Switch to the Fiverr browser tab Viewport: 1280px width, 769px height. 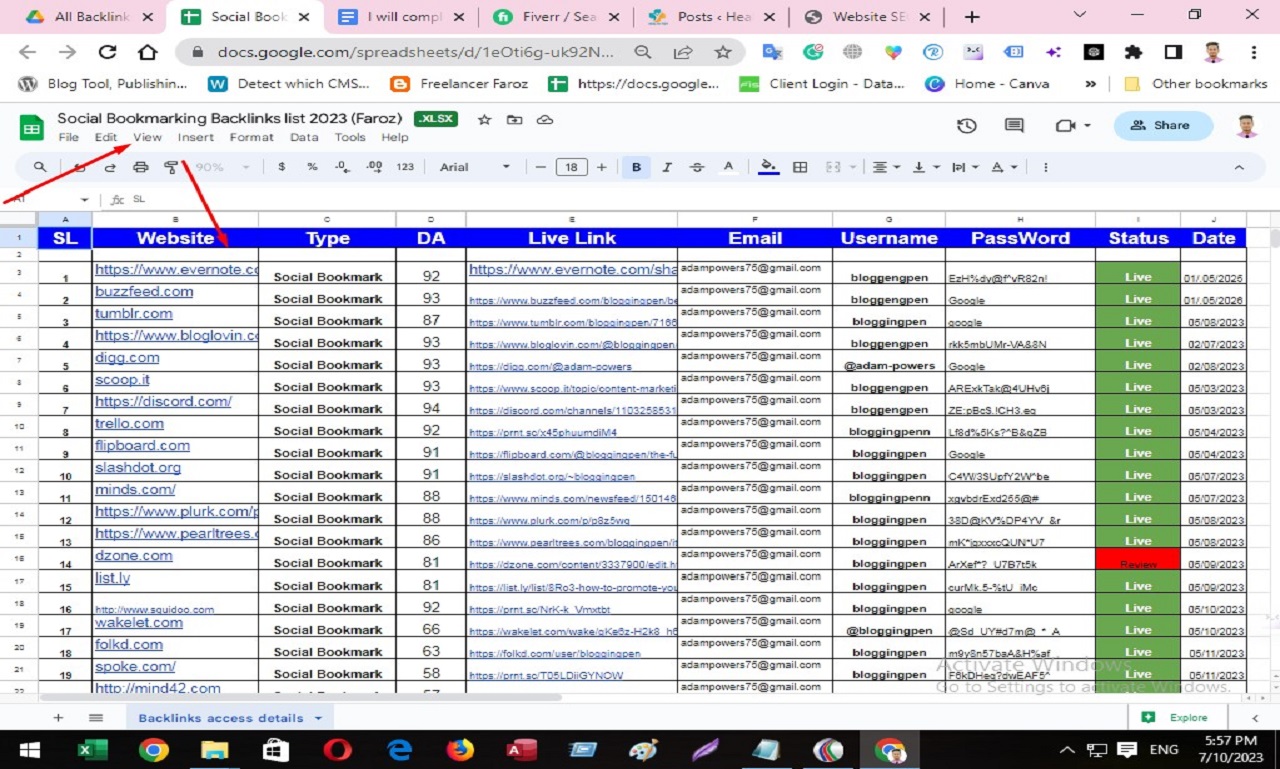pos(555,17)
